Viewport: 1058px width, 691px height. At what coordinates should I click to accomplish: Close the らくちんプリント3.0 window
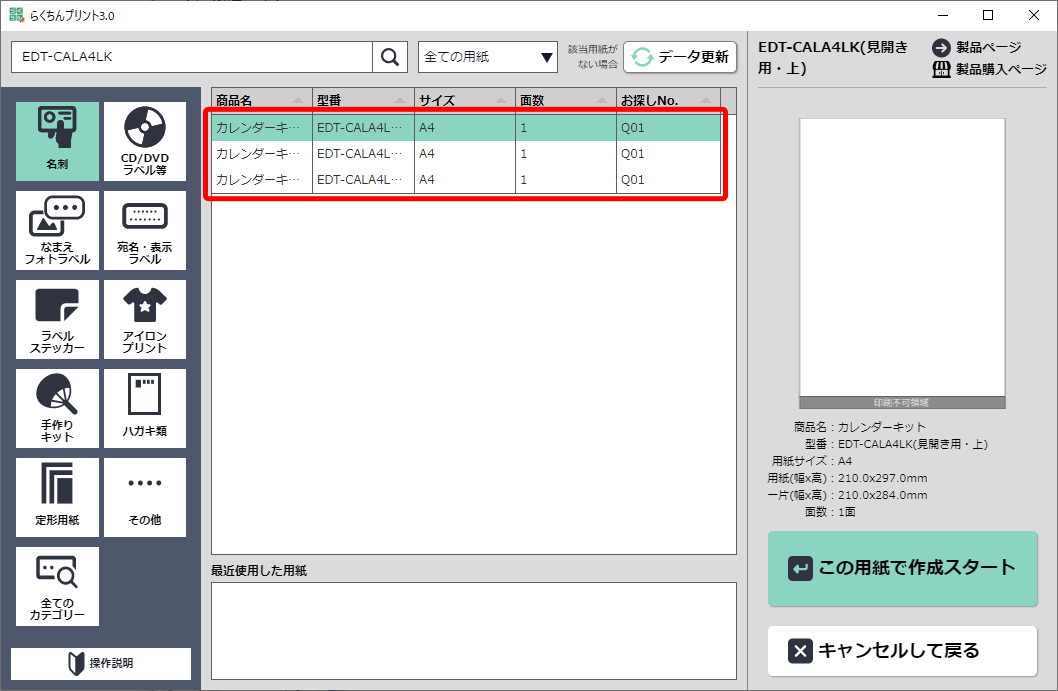tap(1034, 15)
